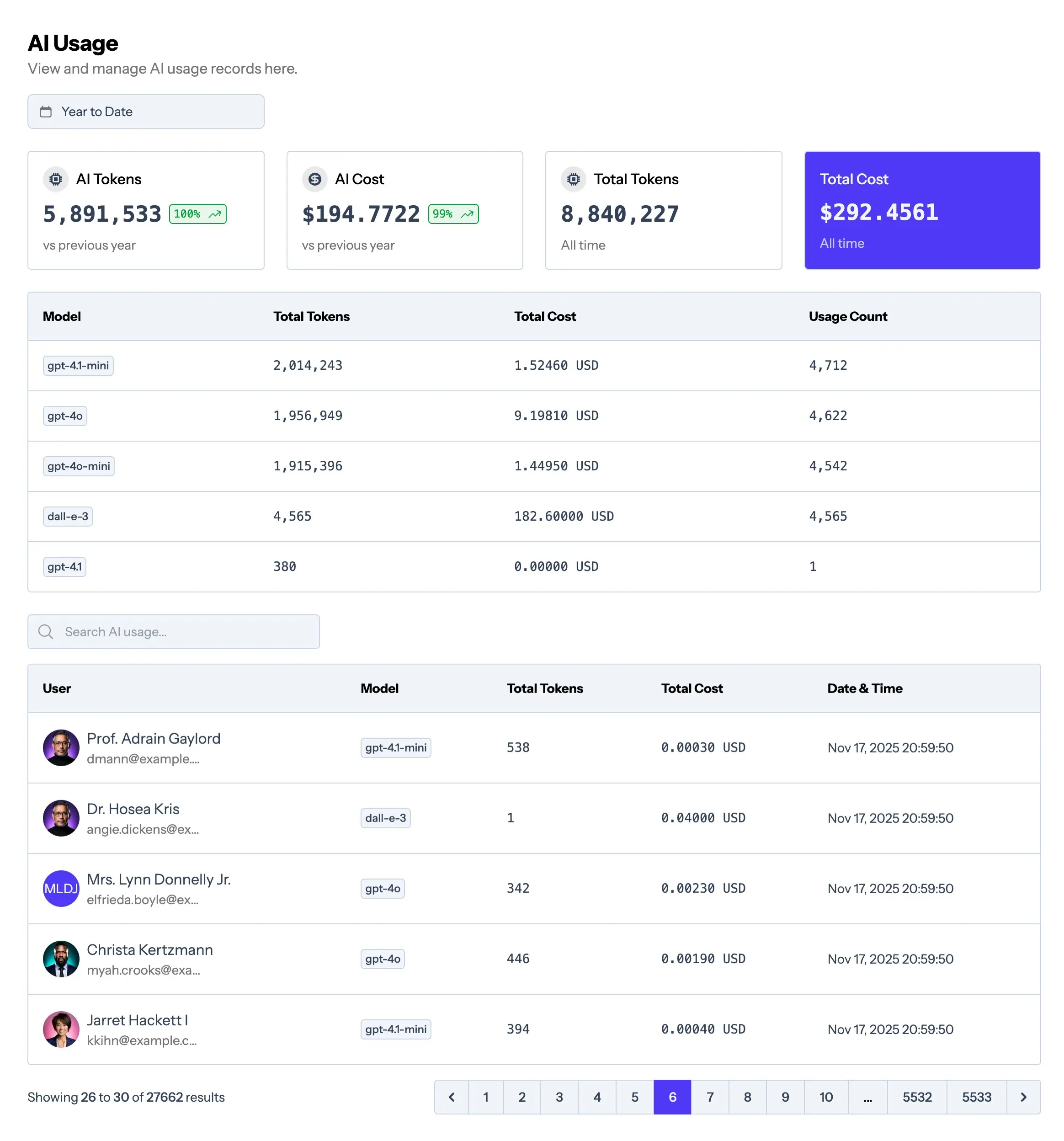Open page 5532
The image size is (1064, 1141).
(916, 1097)
